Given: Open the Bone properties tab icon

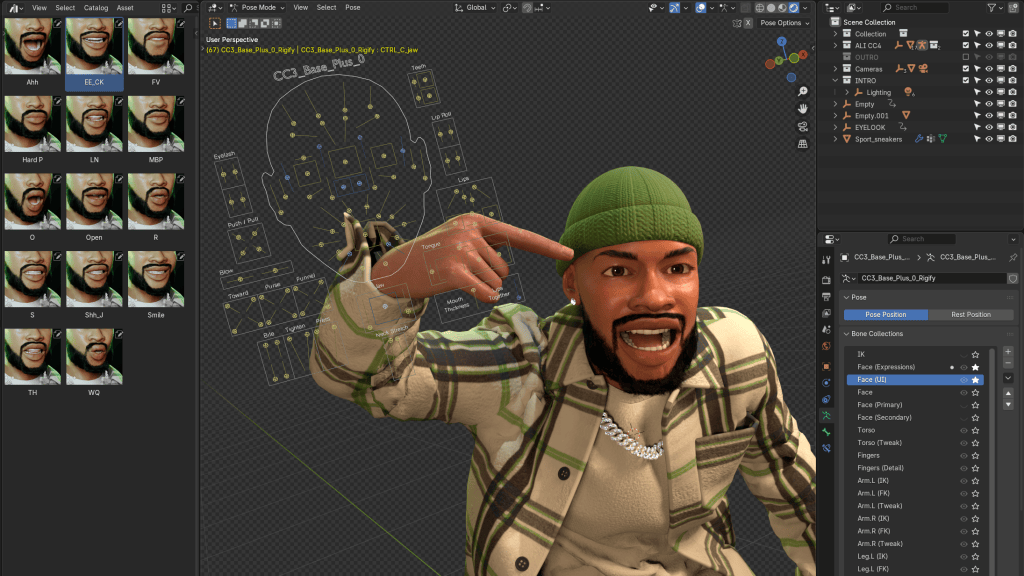Looking at the screenshot, I should (x=826, y=432).
